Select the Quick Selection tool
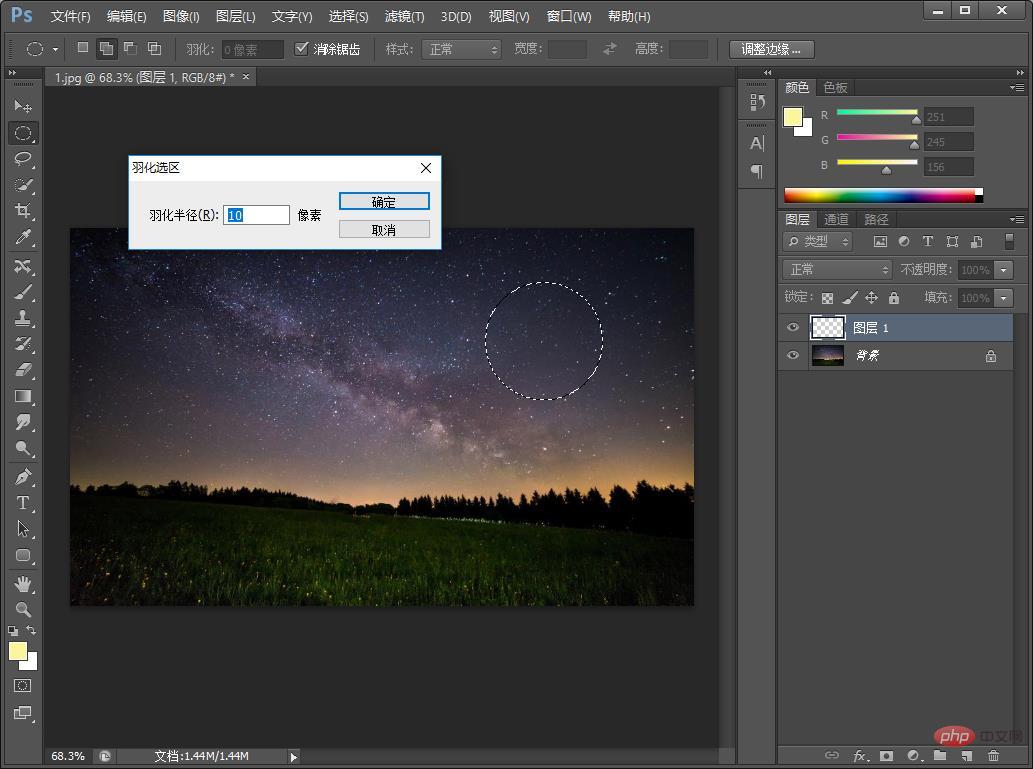Screen dimensions: 1033x769 (x=23, y=185)
